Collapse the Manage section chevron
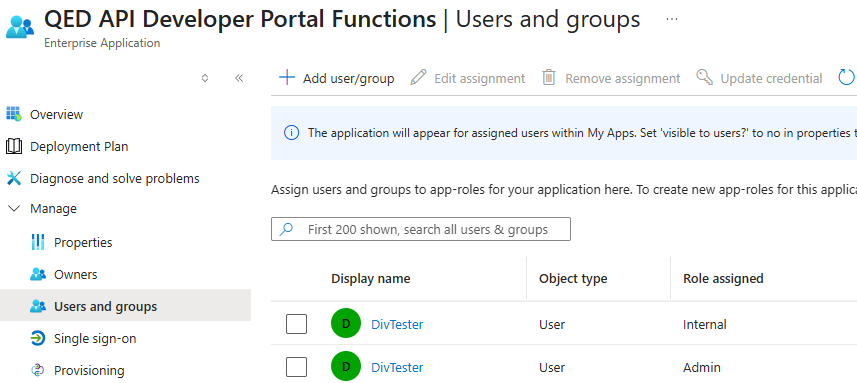The image size is (857, 383). [x=15, y=209]
